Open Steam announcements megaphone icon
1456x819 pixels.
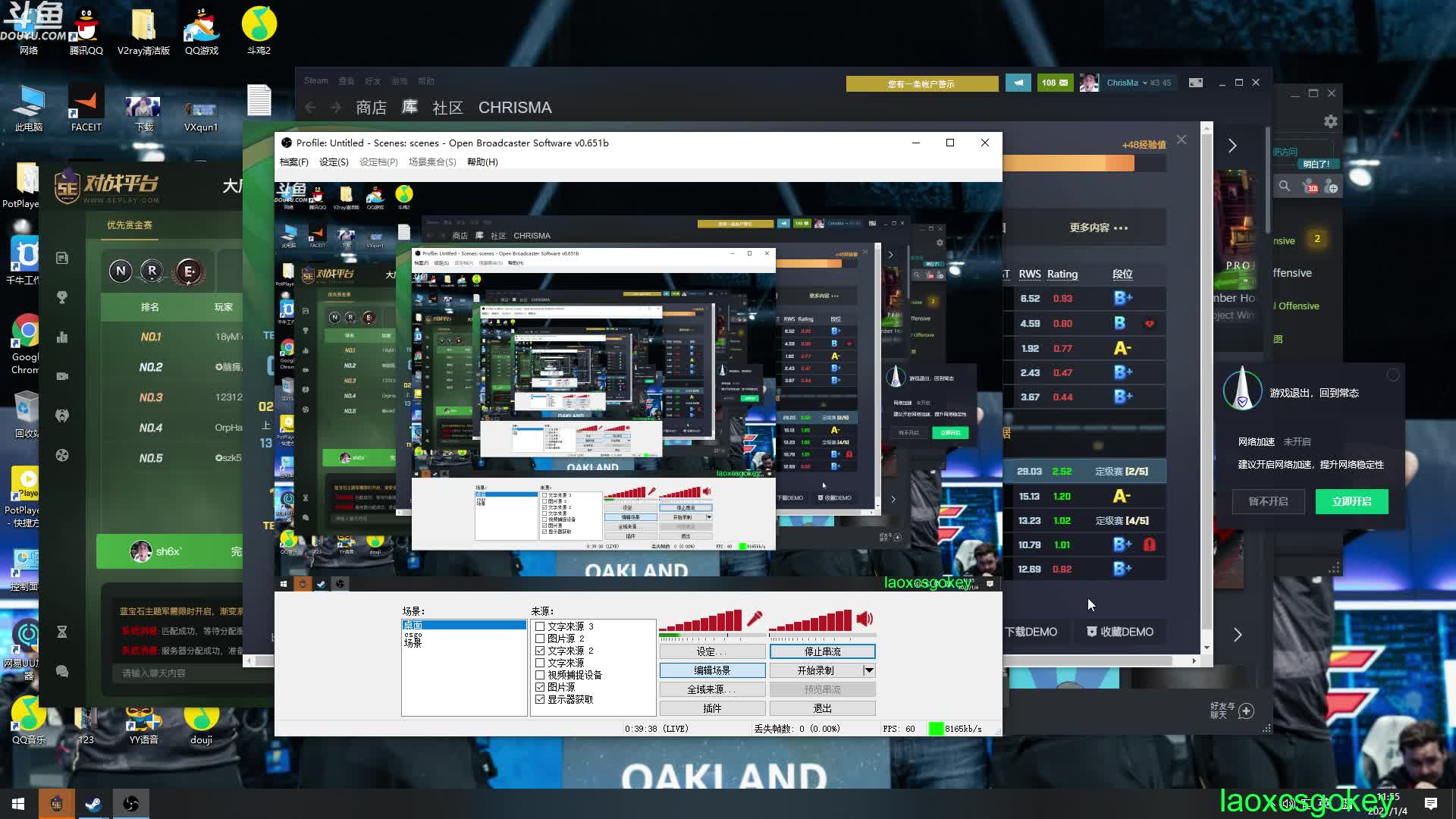coord(1018,83)
